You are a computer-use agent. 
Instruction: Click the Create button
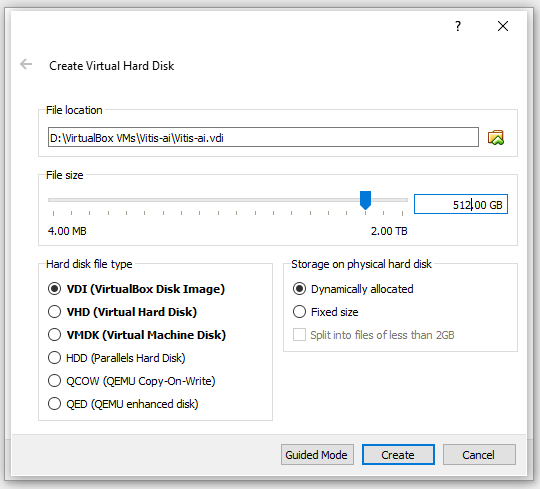click(x=398, y=455)
